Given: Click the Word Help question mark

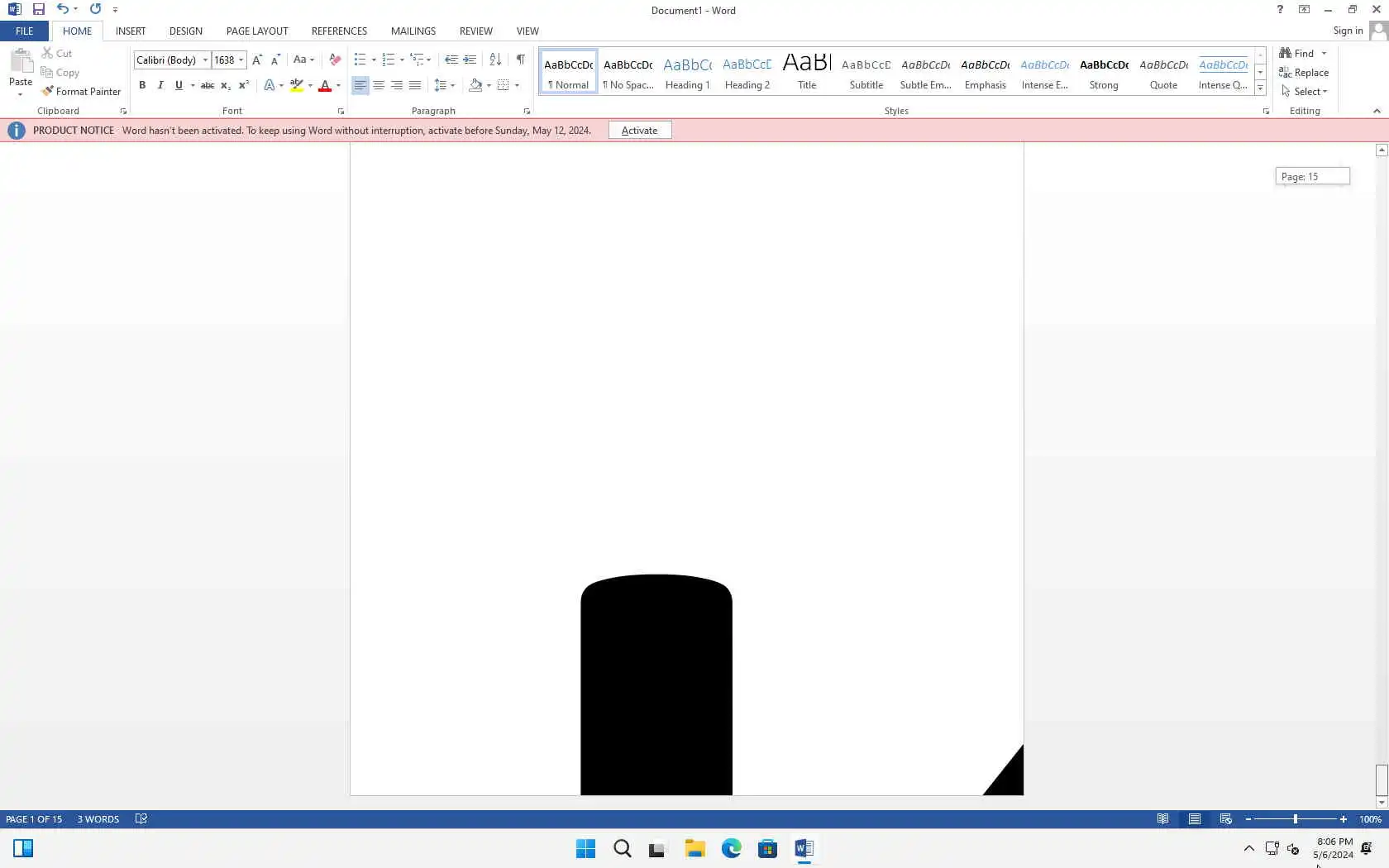Looking at the screenshot, I should click(1280, 10).
